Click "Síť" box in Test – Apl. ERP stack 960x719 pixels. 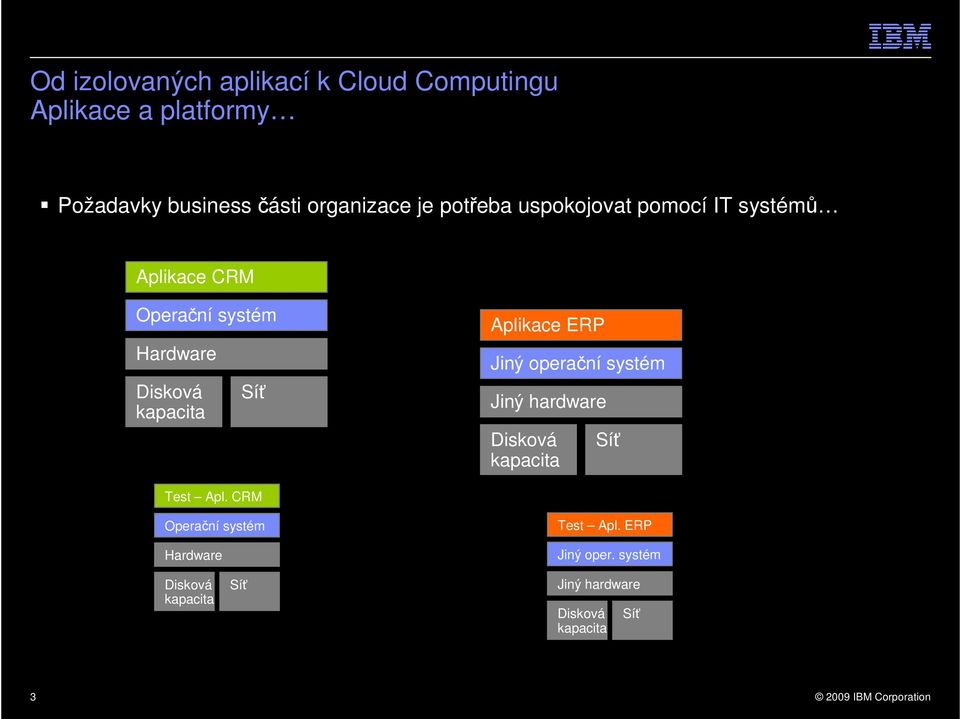642,620
